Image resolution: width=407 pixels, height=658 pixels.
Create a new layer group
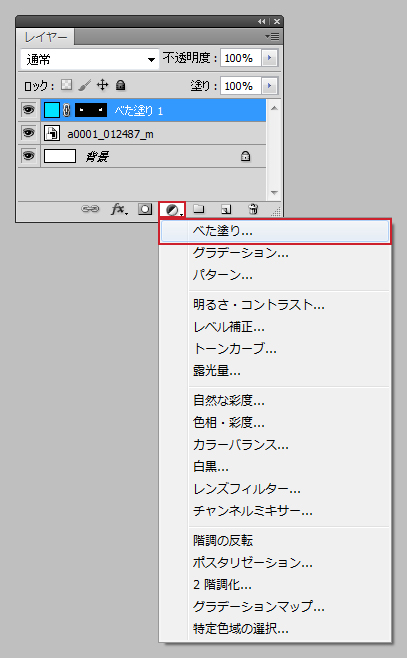(198, 208)
